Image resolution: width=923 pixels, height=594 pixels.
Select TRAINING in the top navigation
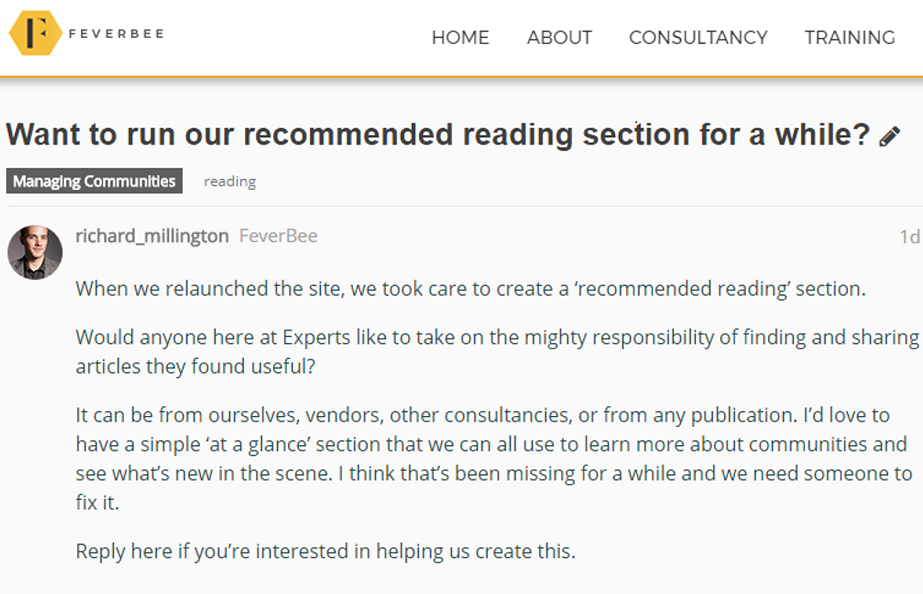(849, 38)
